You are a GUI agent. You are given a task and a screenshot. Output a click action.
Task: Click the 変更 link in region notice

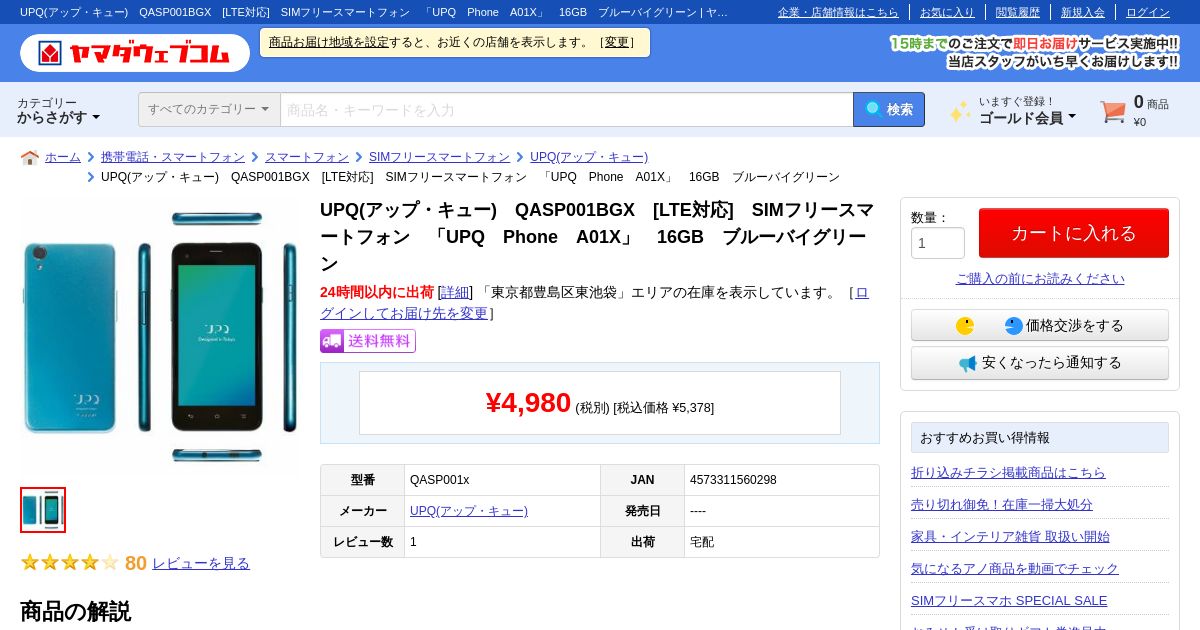(617, 42)
